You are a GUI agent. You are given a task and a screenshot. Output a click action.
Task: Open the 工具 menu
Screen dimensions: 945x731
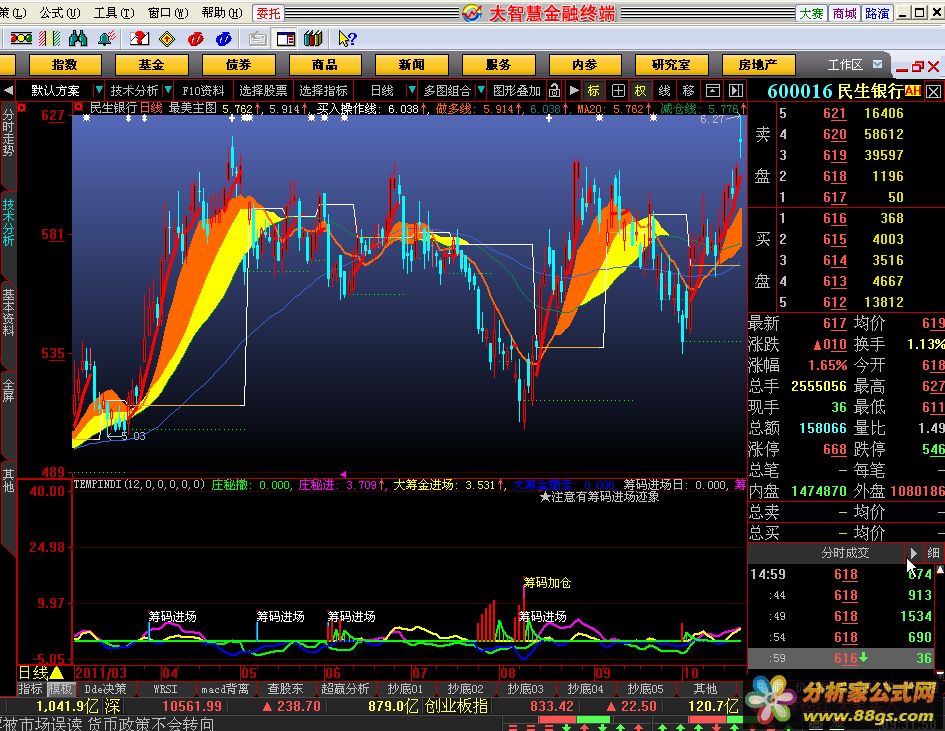click(113, 13)
